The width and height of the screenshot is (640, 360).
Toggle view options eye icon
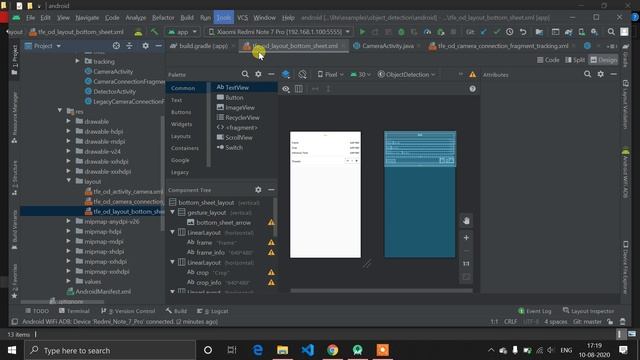[286, 89]
